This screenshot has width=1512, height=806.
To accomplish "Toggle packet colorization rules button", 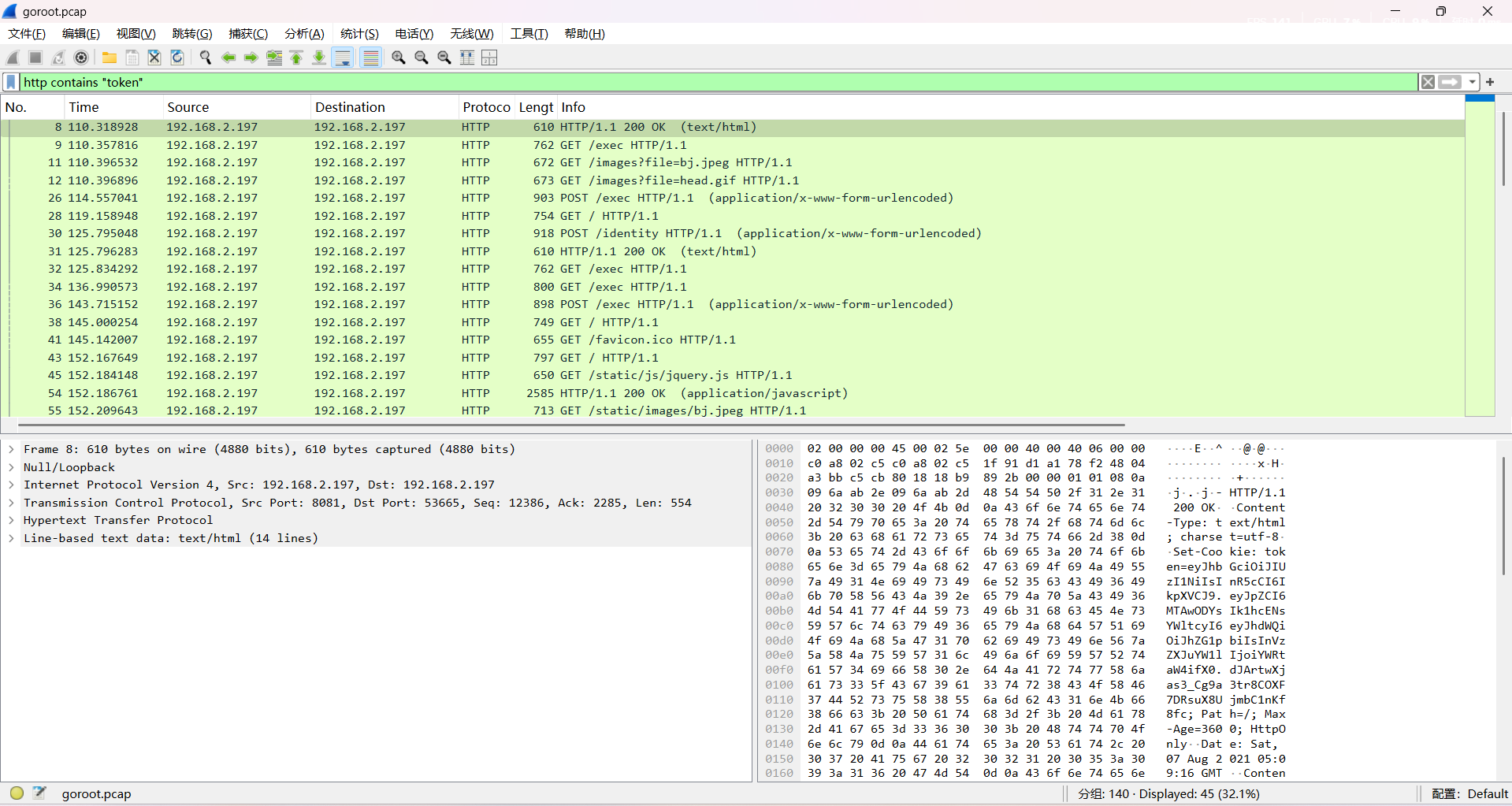I will click(370, 58).
